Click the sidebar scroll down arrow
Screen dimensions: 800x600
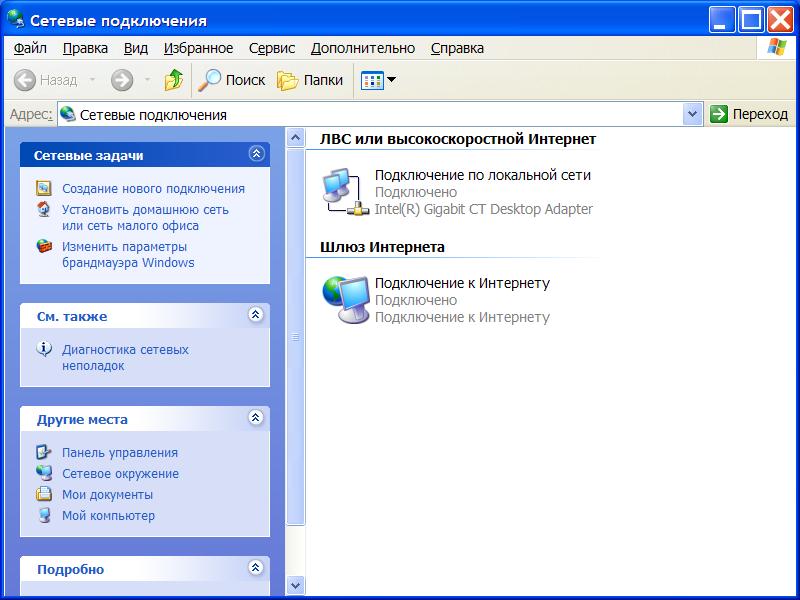click(x=295, y=585)
